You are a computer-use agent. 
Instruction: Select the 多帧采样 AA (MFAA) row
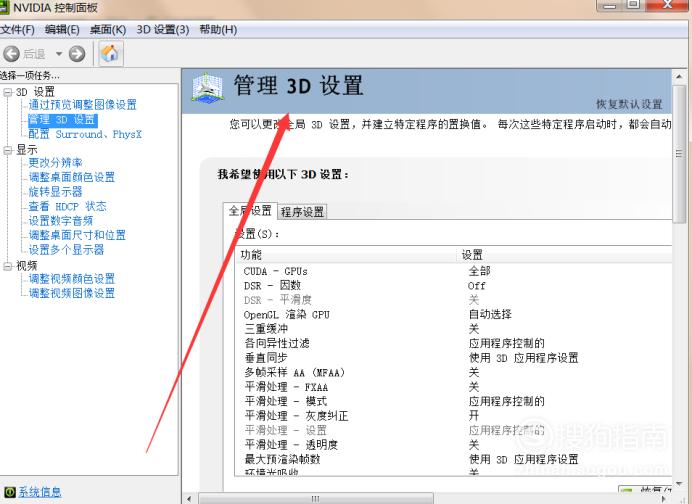click(454, 372)
